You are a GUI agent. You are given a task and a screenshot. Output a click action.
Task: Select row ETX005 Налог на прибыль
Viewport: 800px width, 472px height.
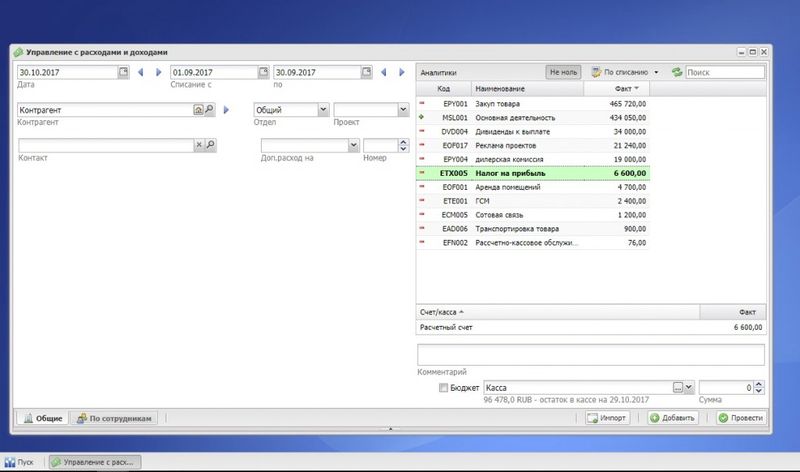533,173
